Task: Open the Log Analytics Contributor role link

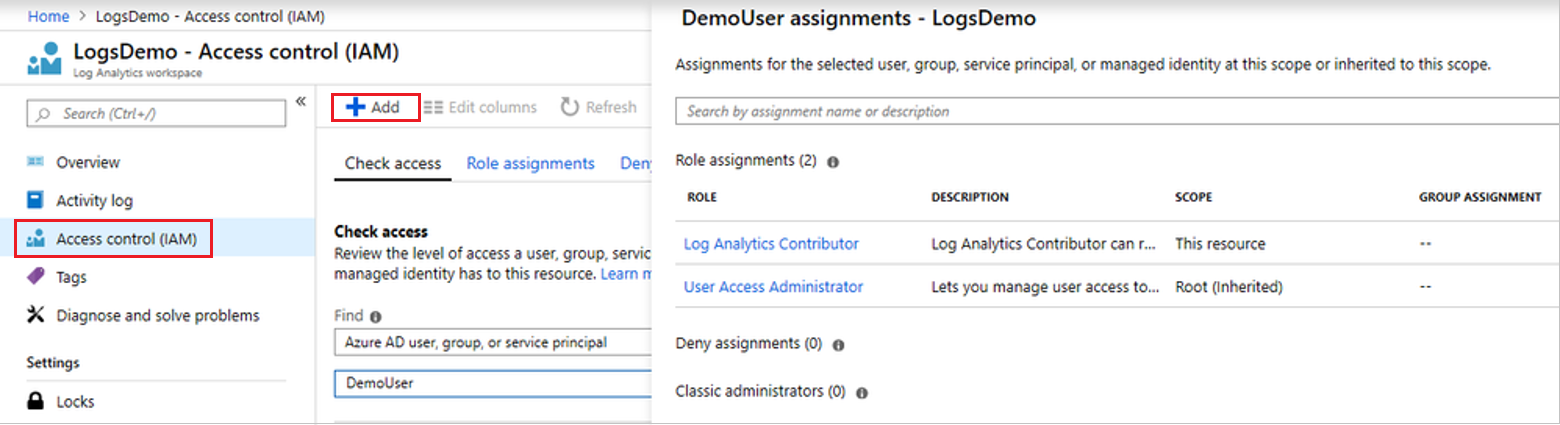Action: (771, 244)
